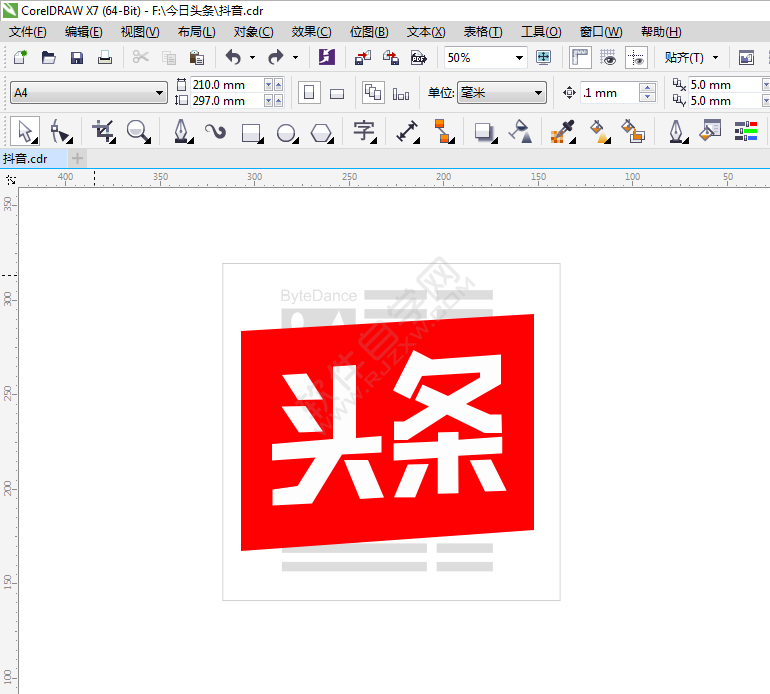The width and height of the screenshot is (770, 694).
Task: Open the Object (对象) menu
Action: click(x=253, y=32)
